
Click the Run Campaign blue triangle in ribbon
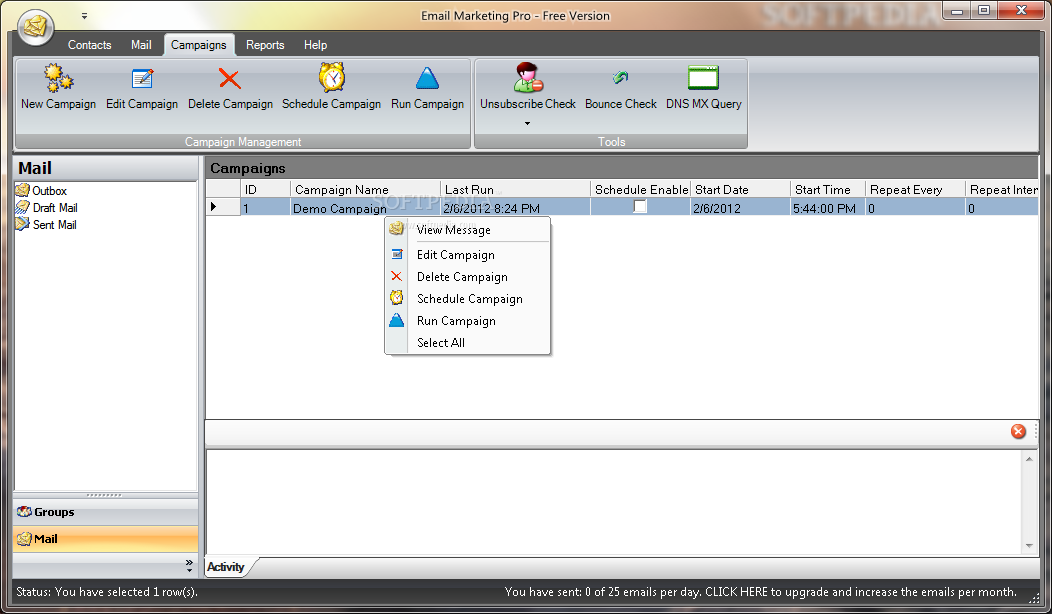pyautogui.click(x=427, y=79)
